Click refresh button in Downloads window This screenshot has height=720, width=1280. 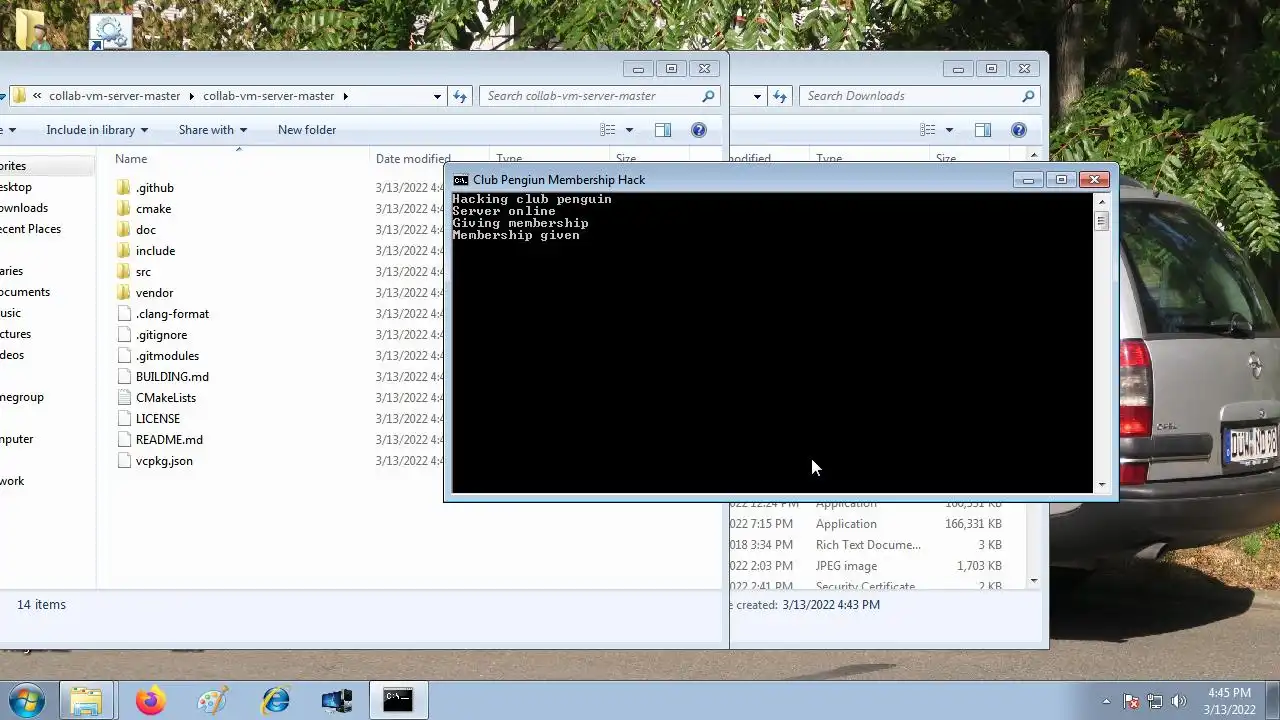[x=780, y=96]
